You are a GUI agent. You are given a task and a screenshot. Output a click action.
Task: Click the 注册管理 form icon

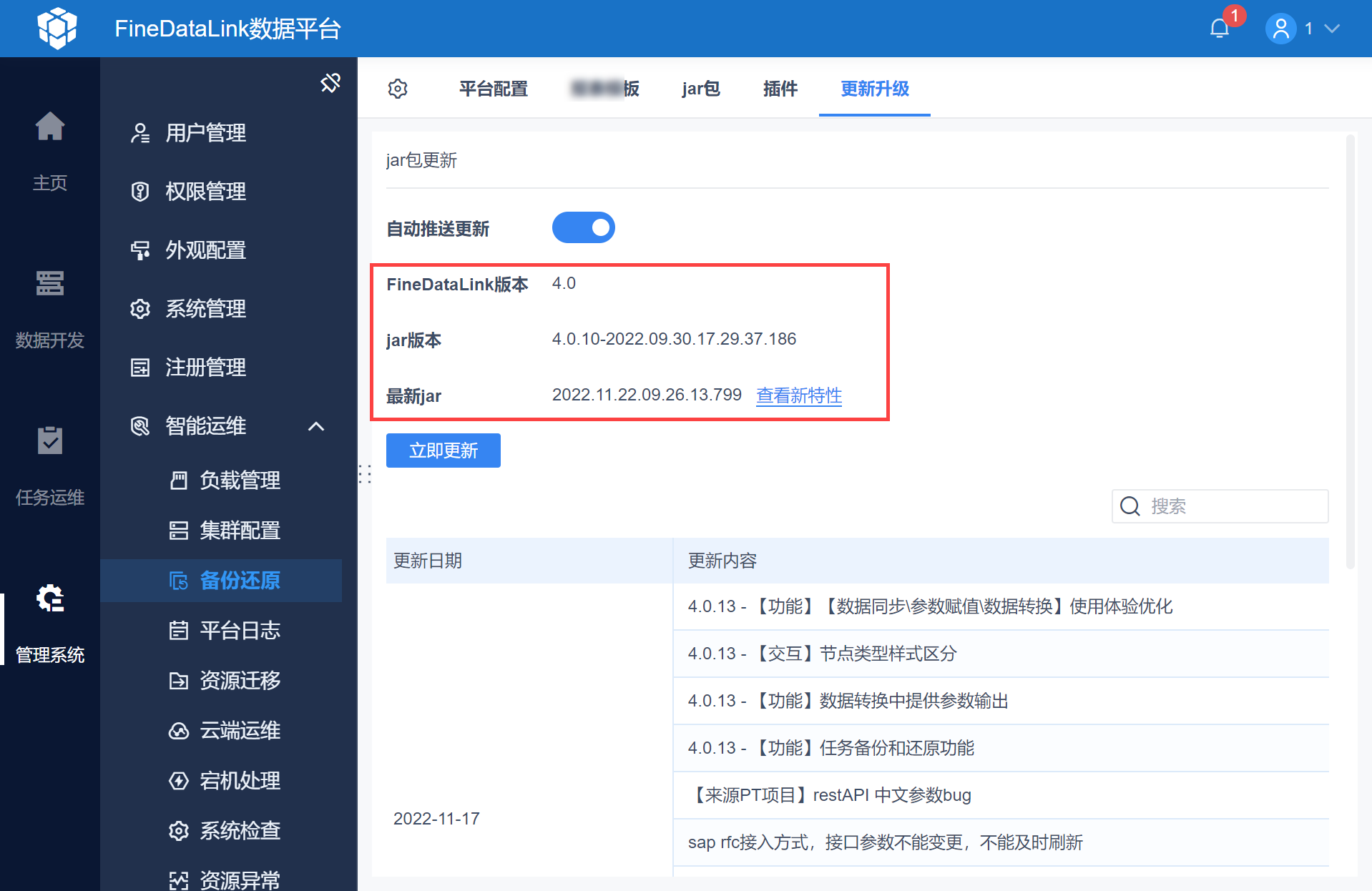point(140,368)
